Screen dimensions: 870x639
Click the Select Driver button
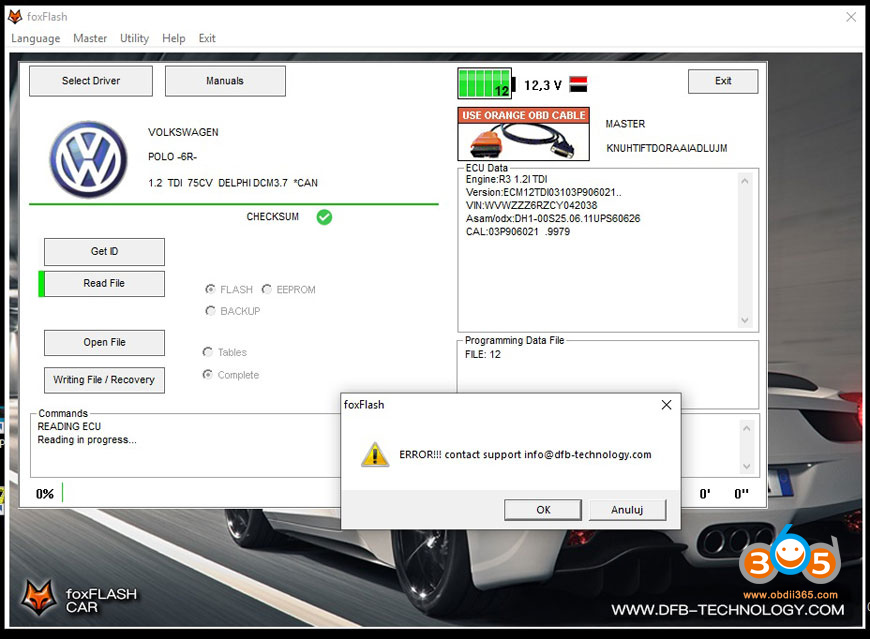[91, 81]
